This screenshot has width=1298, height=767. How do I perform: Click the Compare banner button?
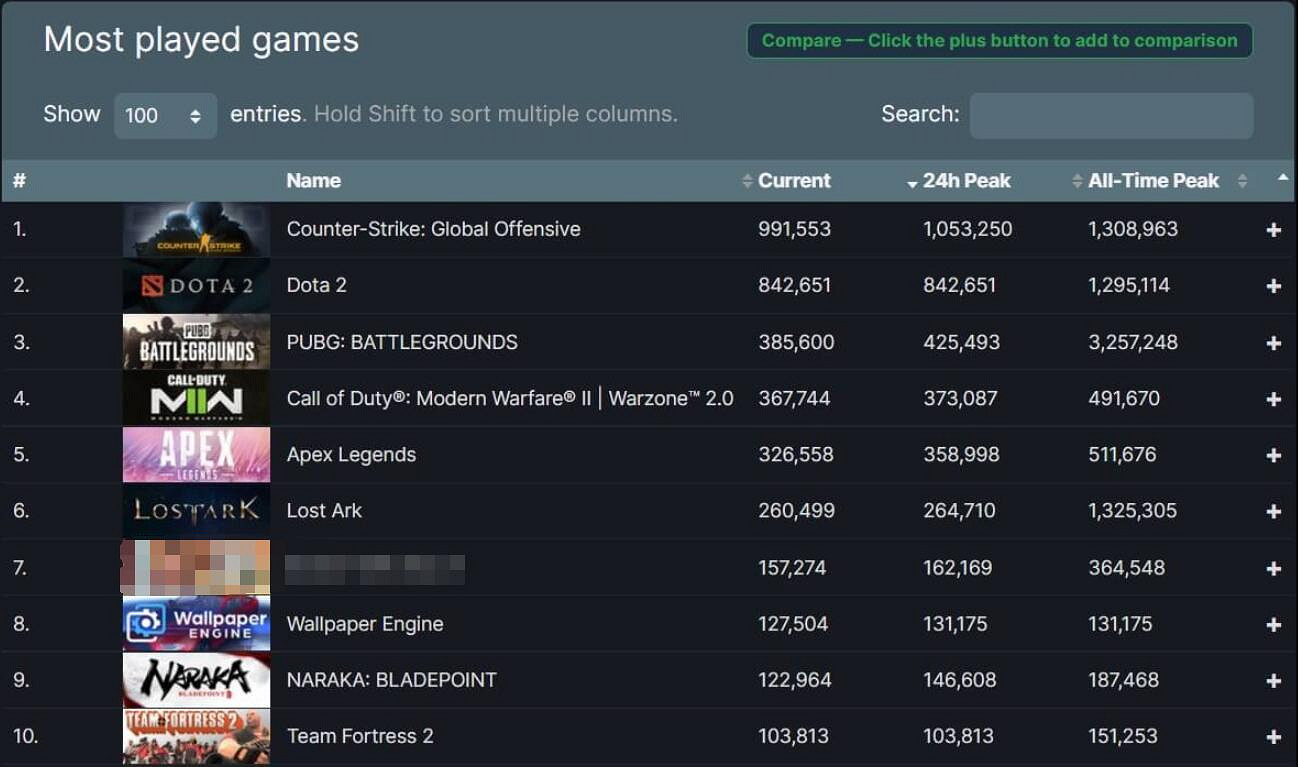(x=1000, y=40)
